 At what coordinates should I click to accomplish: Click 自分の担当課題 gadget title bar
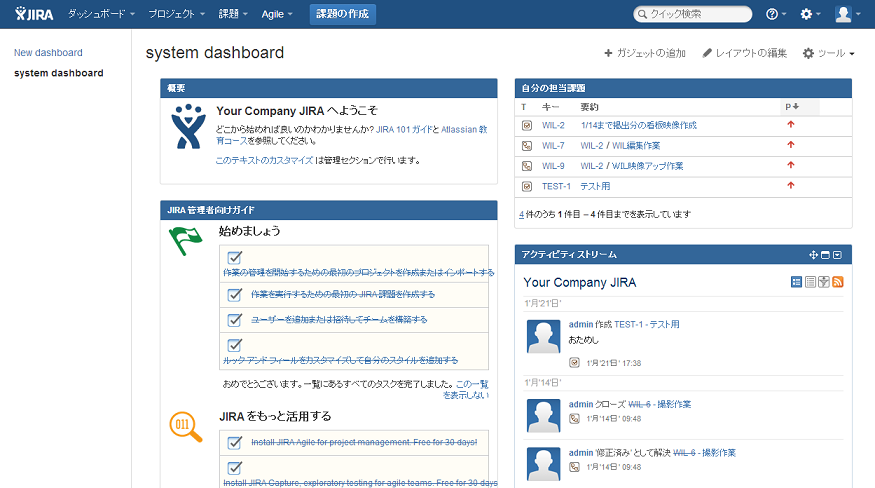pyautogui.click(x=683, y=88)
